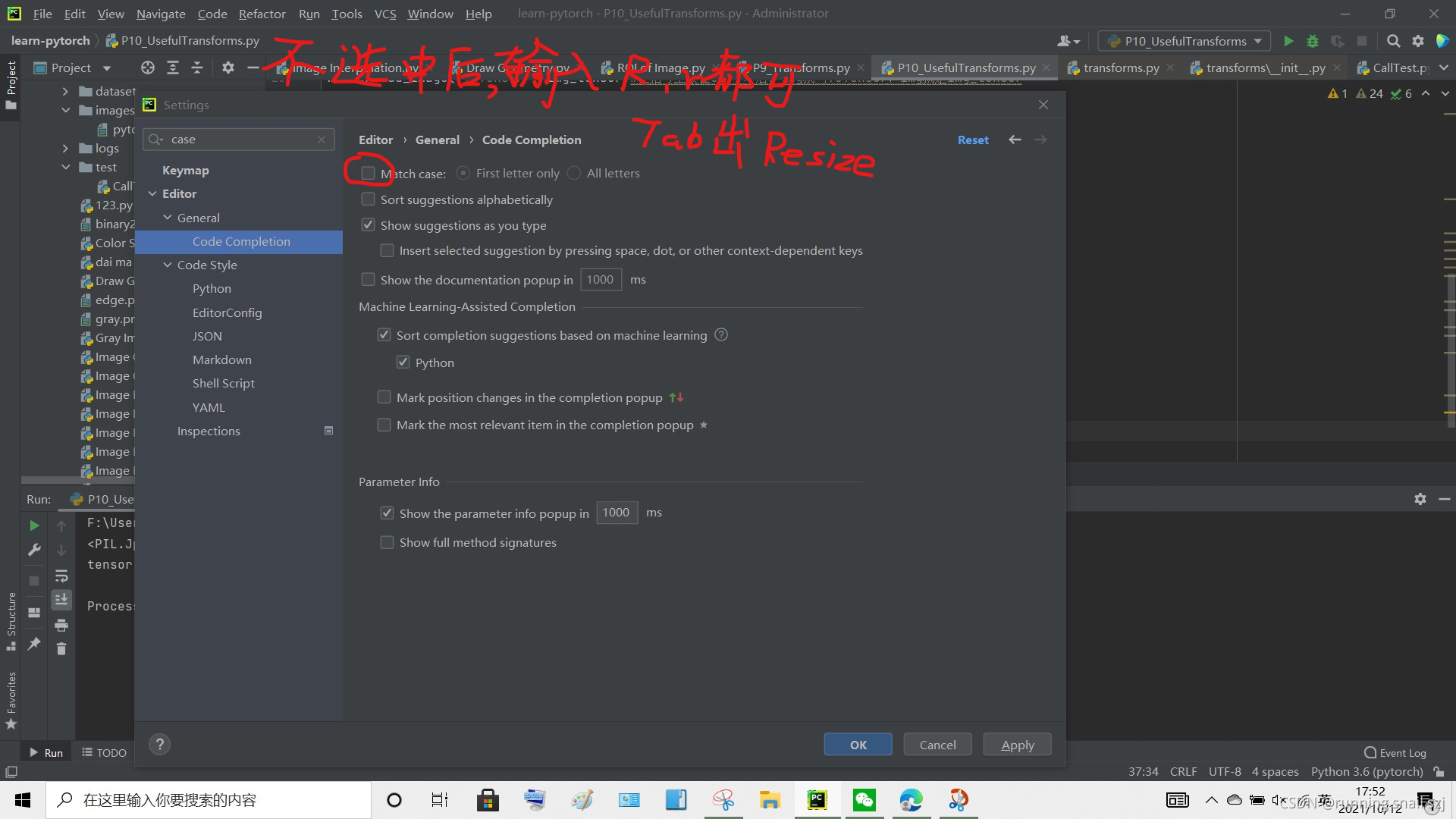Screen dimensions: 1456x819
Task: Disable Show suggestions as you type
Action: click(369, 225)
